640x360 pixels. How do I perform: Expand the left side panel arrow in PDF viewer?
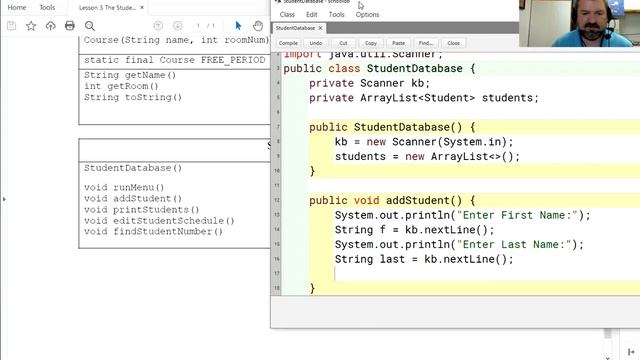[4, 199]
